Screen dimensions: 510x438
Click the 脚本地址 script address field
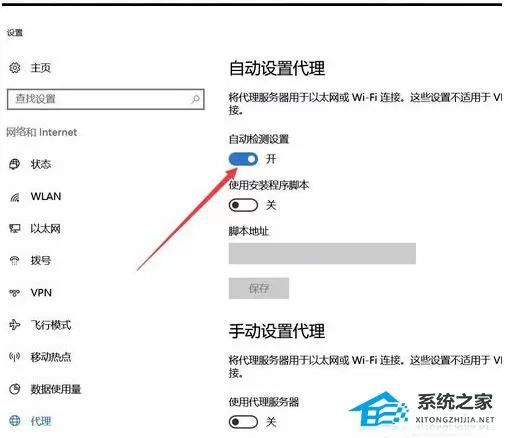322,253
